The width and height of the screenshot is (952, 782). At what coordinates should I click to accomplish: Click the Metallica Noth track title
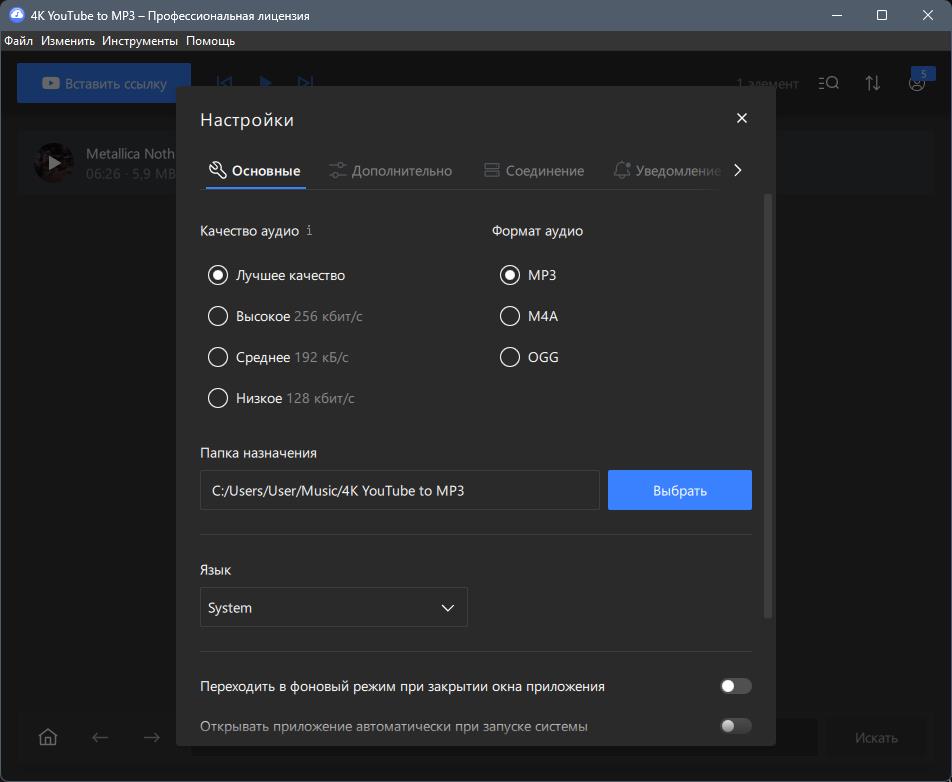[130, 154]
